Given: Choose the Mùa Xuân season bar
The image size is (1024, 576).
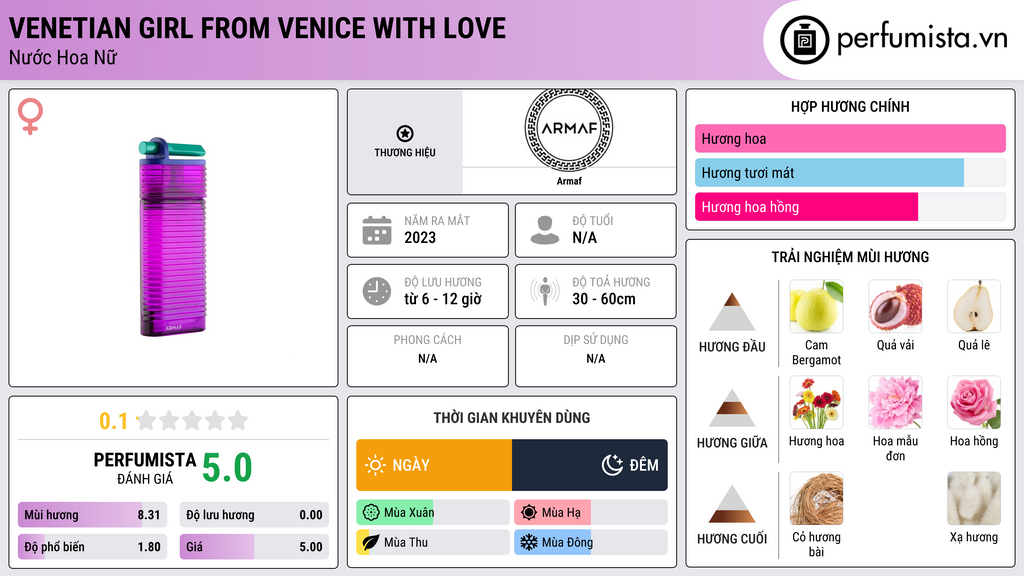Looking at the screenshot, I should [x=432, y=513].
